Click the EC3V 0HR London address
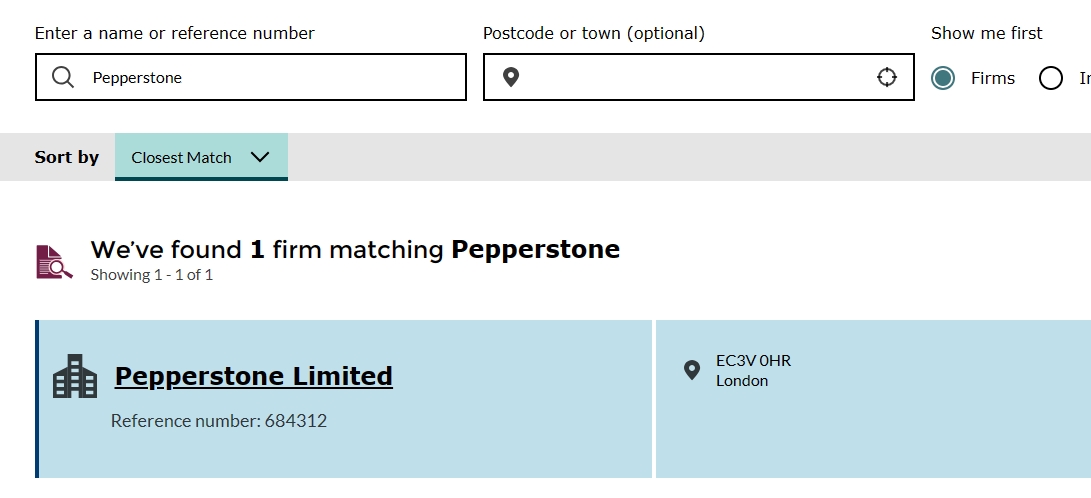This screenshot has height=498, width=1091. pyautogui.click(x=753, y=370)
